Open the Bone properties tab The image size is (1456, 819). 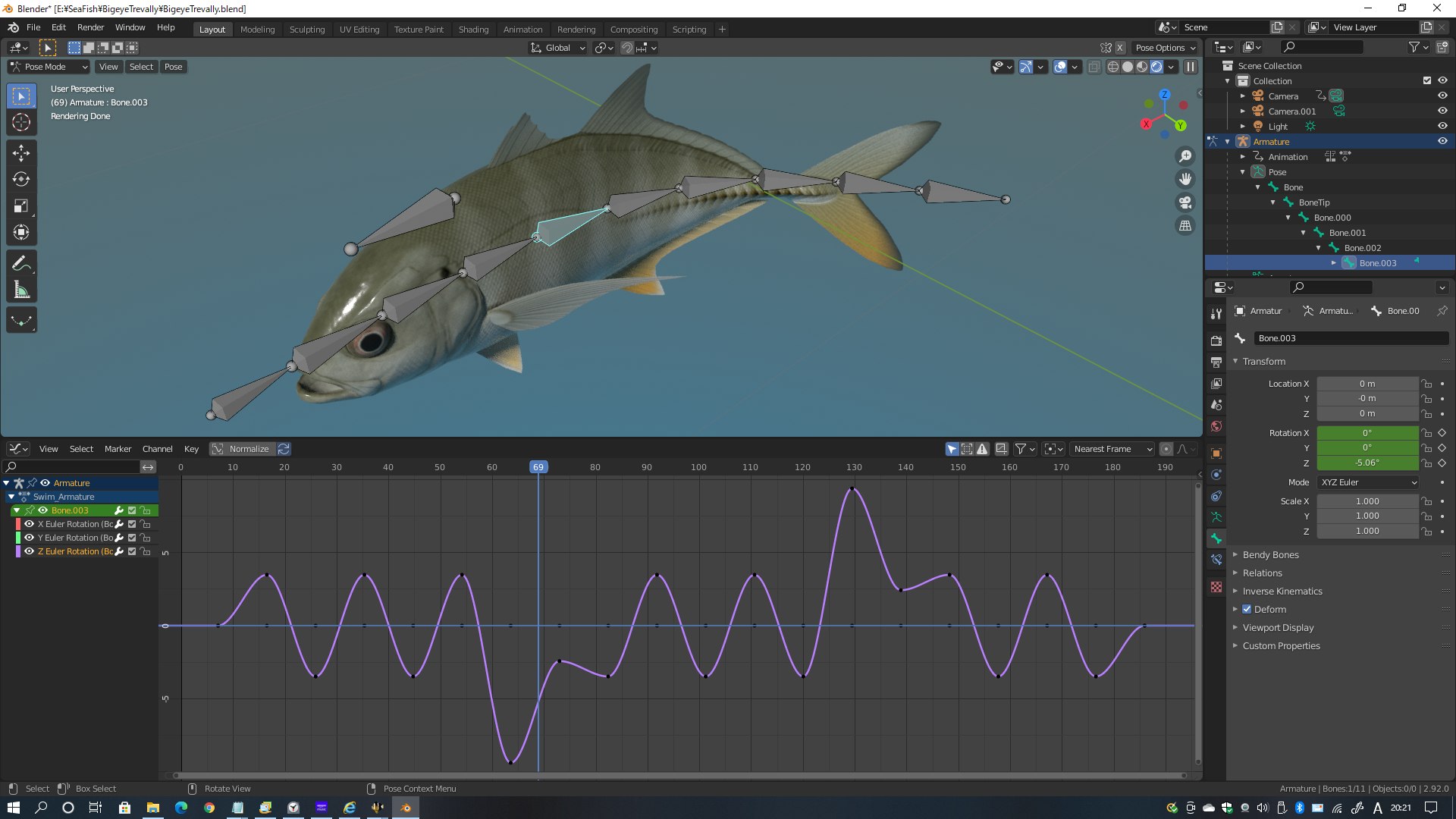pyautogui.click(x=1216, y=538)
